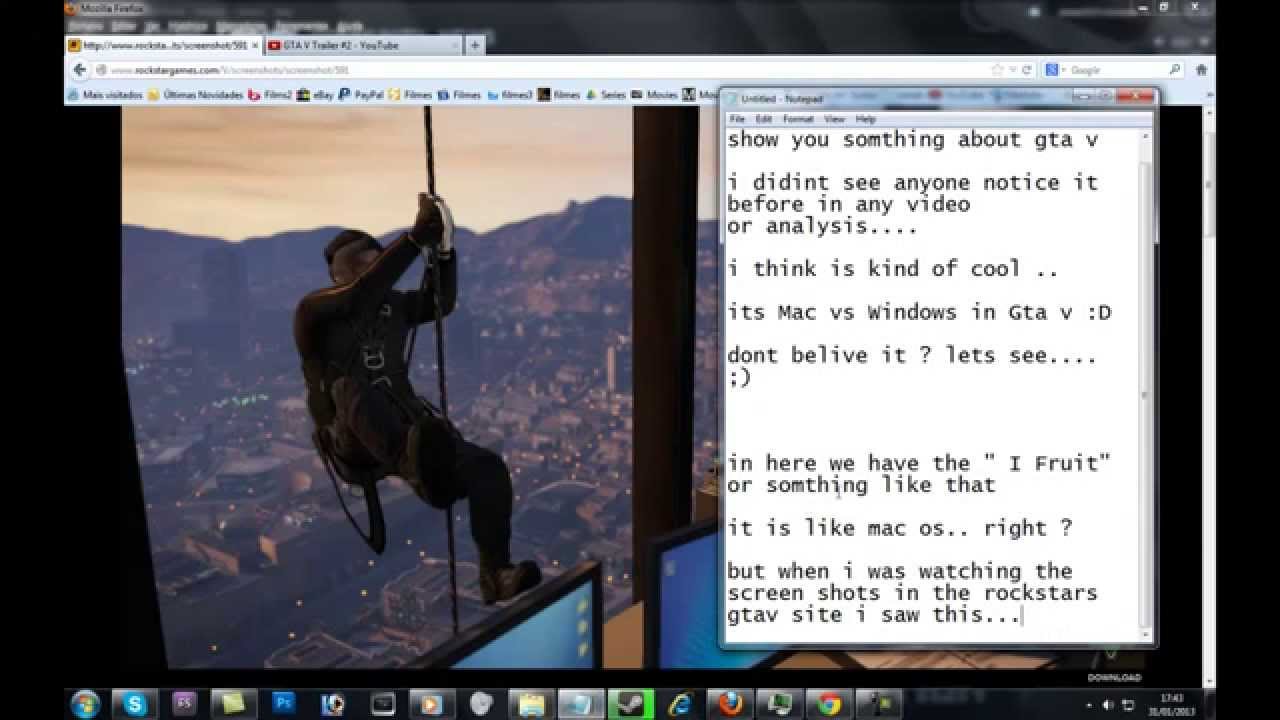Image resolution: width=1280 pixels, height=720 pixels.
Task: Click the Notepad title bar icon
Action: [732, 98]
